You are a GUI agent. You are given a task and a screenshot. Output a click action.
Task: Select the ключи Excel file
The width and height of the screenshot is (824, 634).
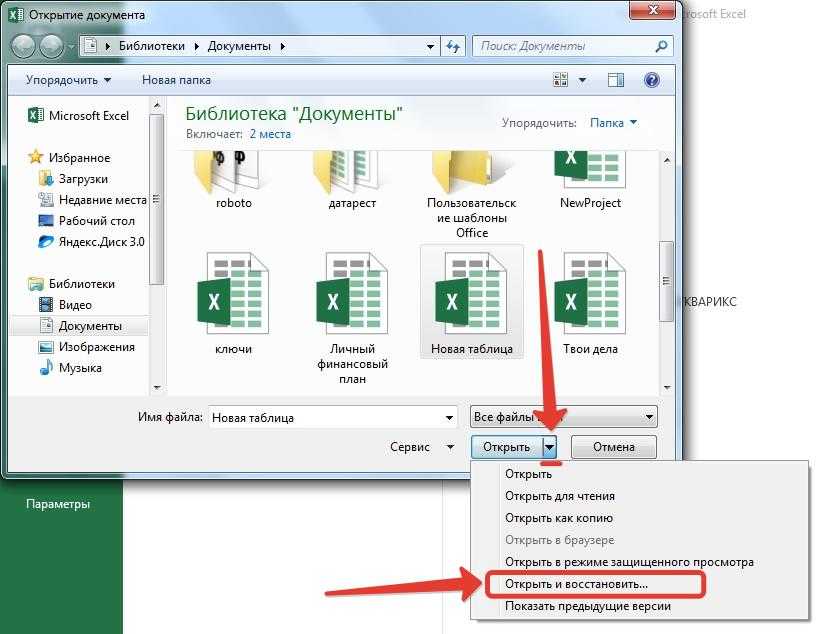[234, 304]
